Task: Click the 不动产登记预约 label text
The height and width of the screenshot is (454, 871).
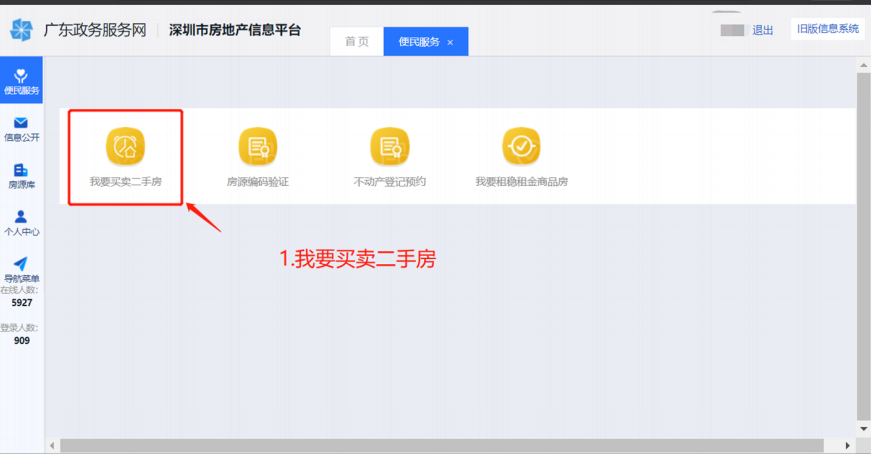Action: tap(390, 182)
